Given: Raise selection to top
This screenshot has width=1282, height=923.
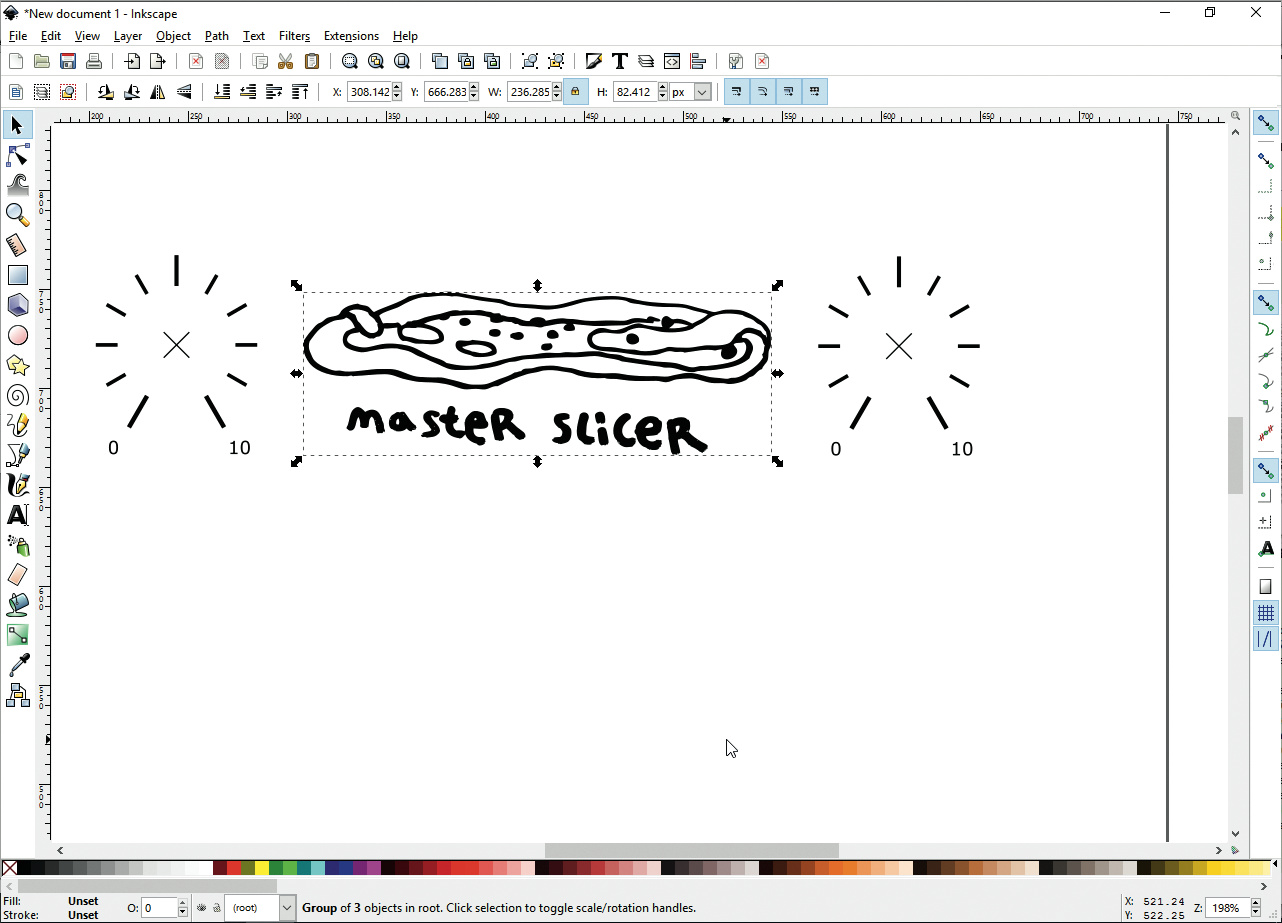Looking at the screenshot, I should click(300, 92).
